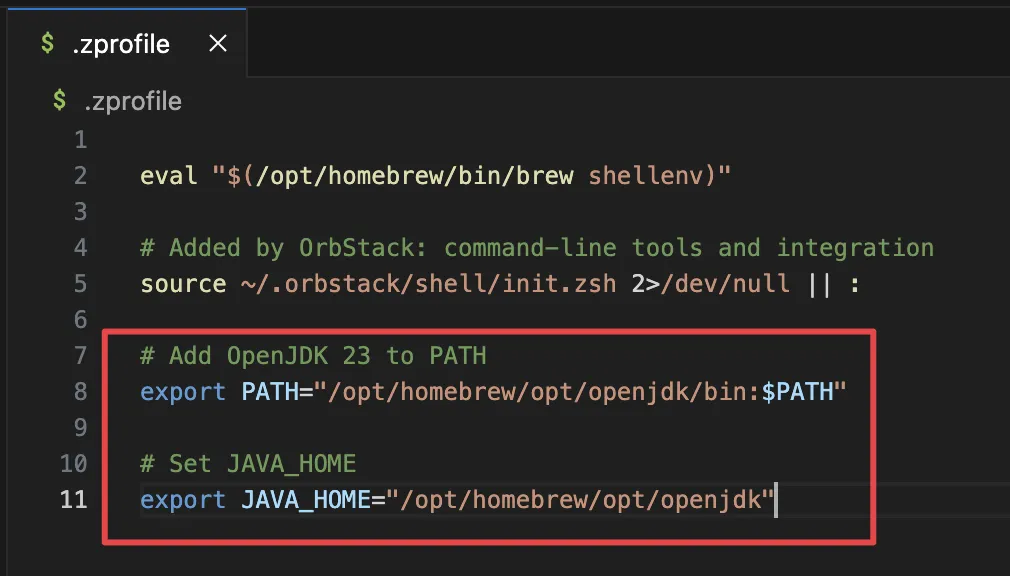Click line number 7 in the gutter

tap(80, 355)
